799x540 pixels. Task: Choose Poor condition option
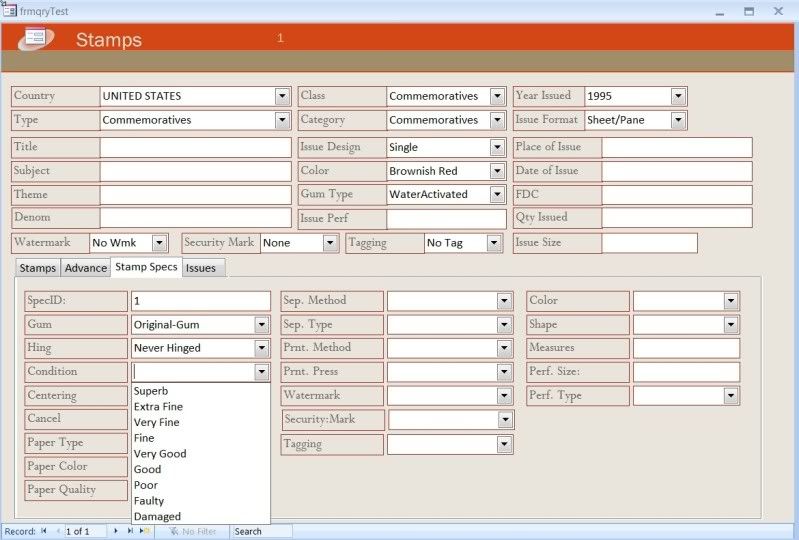tap(201, 485)
